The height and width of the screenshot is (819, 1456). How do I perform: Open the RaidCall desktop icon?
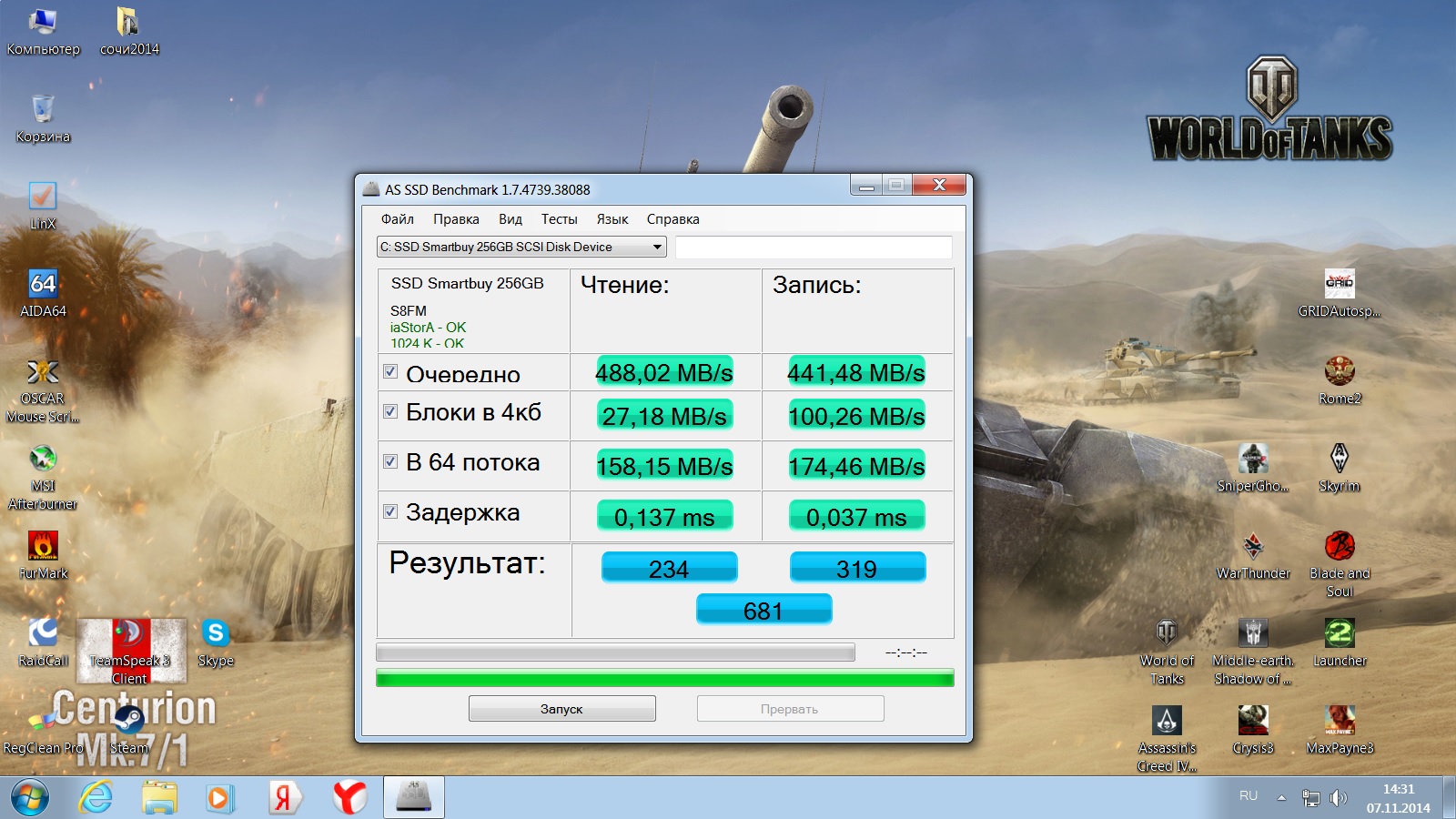(43, 643)
